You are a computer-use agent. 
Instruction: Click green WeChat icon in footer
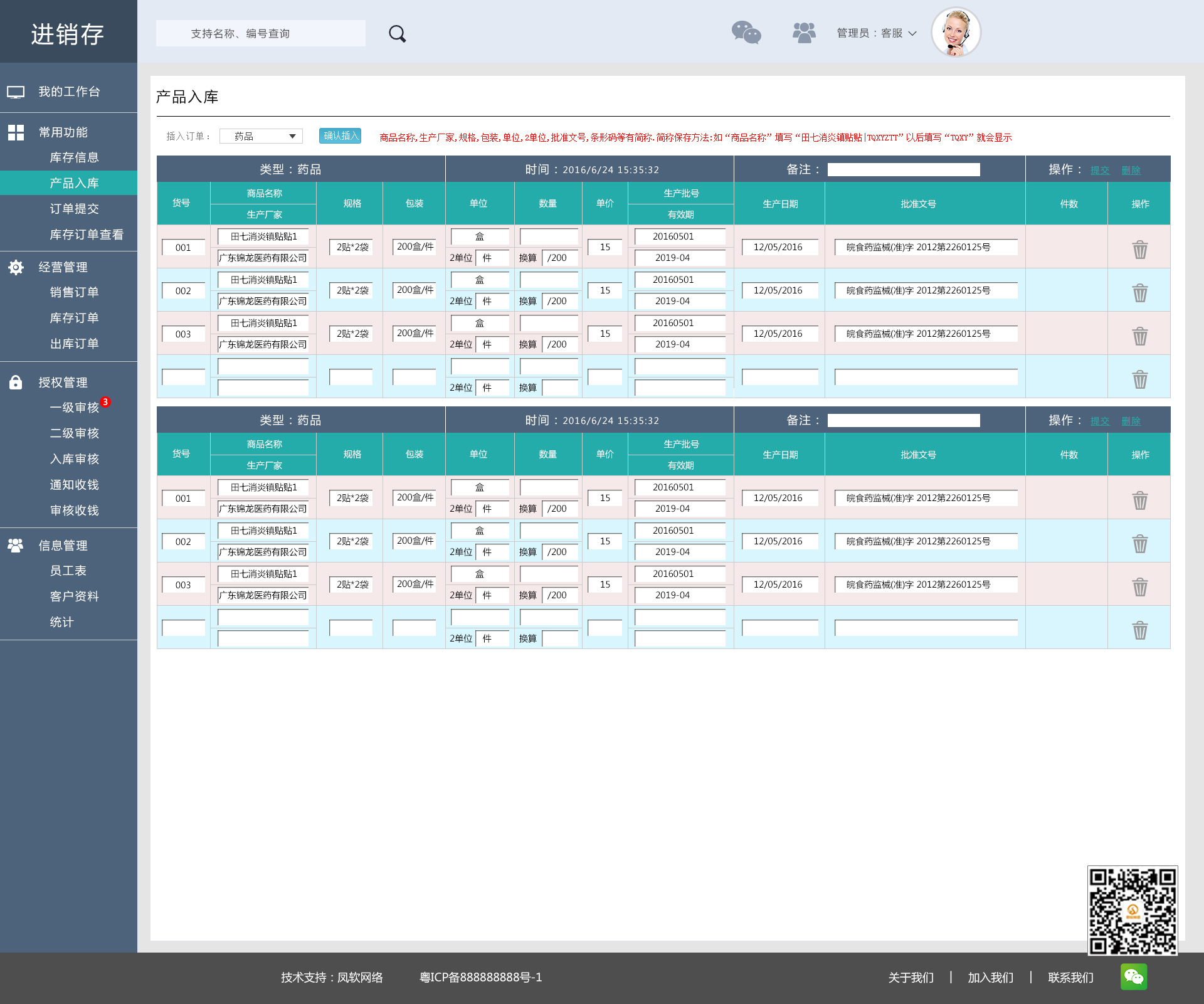tap(1134, 976)
